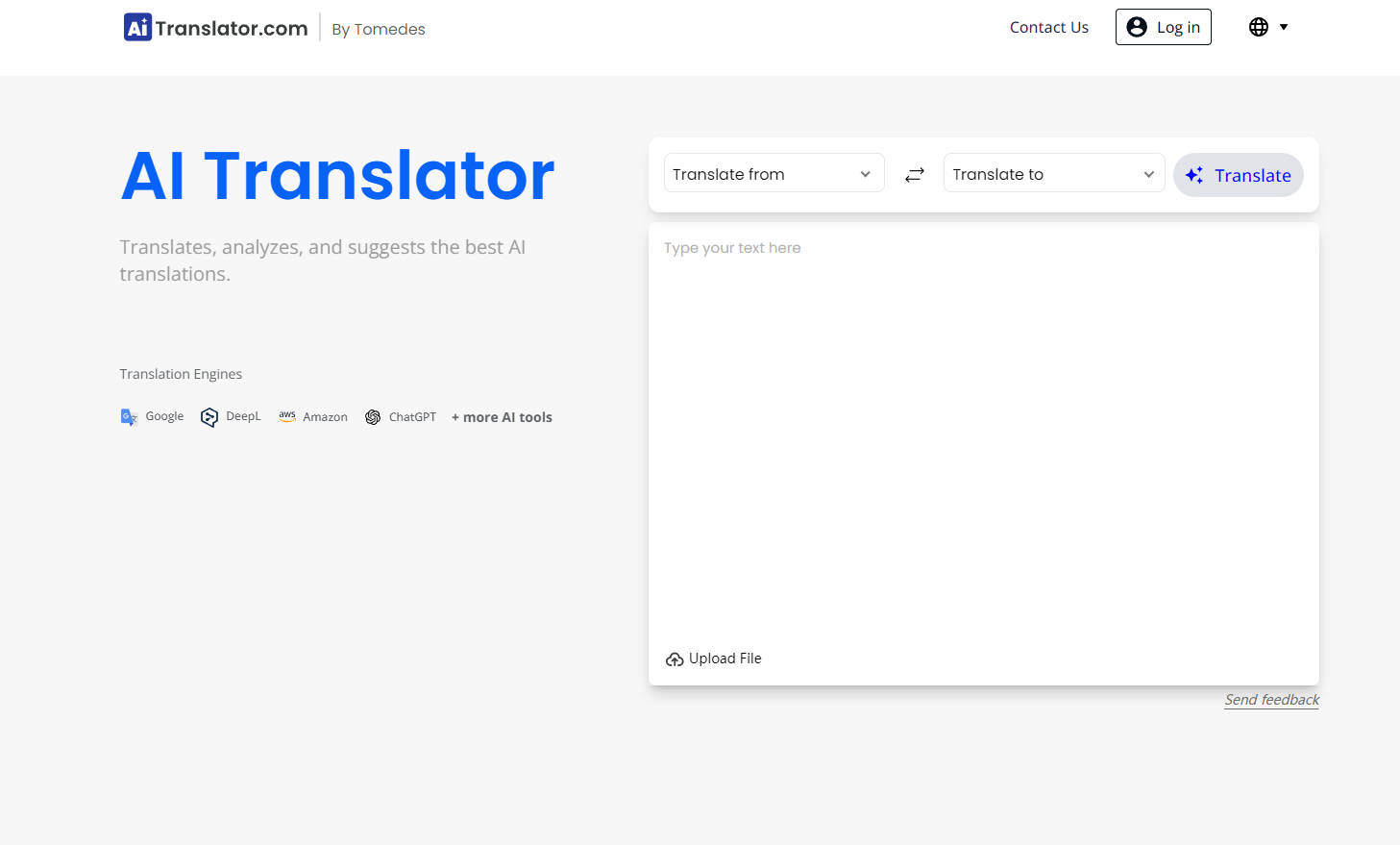Screen dimensions: 1400x845
Task: Click the Log in button
Action: click(x=1163, y=27)
